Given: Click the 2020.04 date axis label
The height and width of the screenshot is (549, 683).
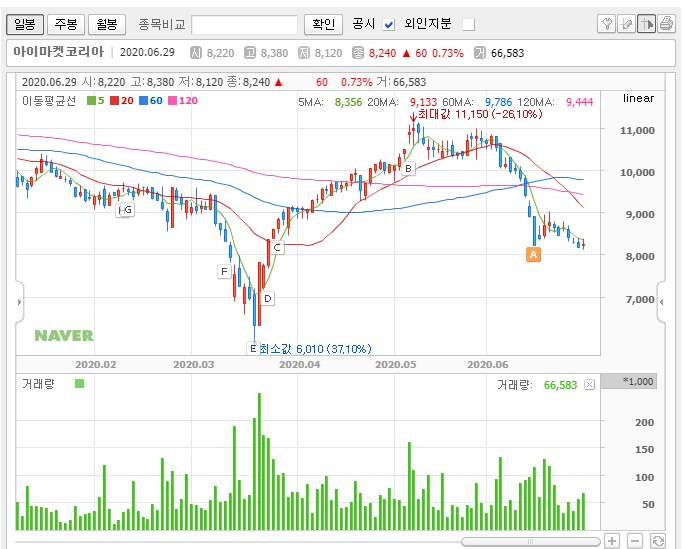Looking at the screenshot, I should coord(300,364).
